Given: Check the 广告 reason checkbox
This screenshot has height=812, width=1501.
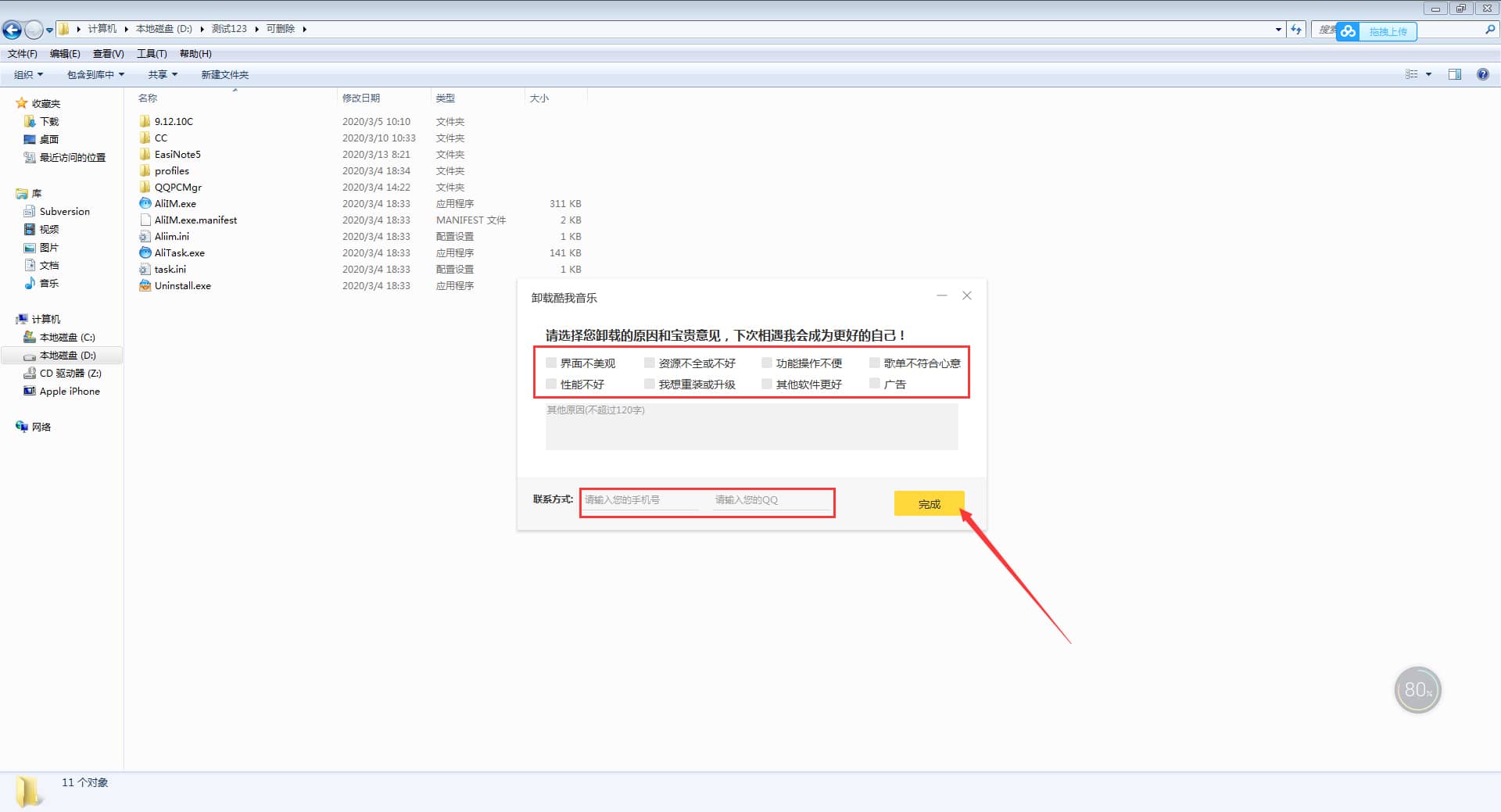Looking at the screenshot, I should (x=874, y=384).
